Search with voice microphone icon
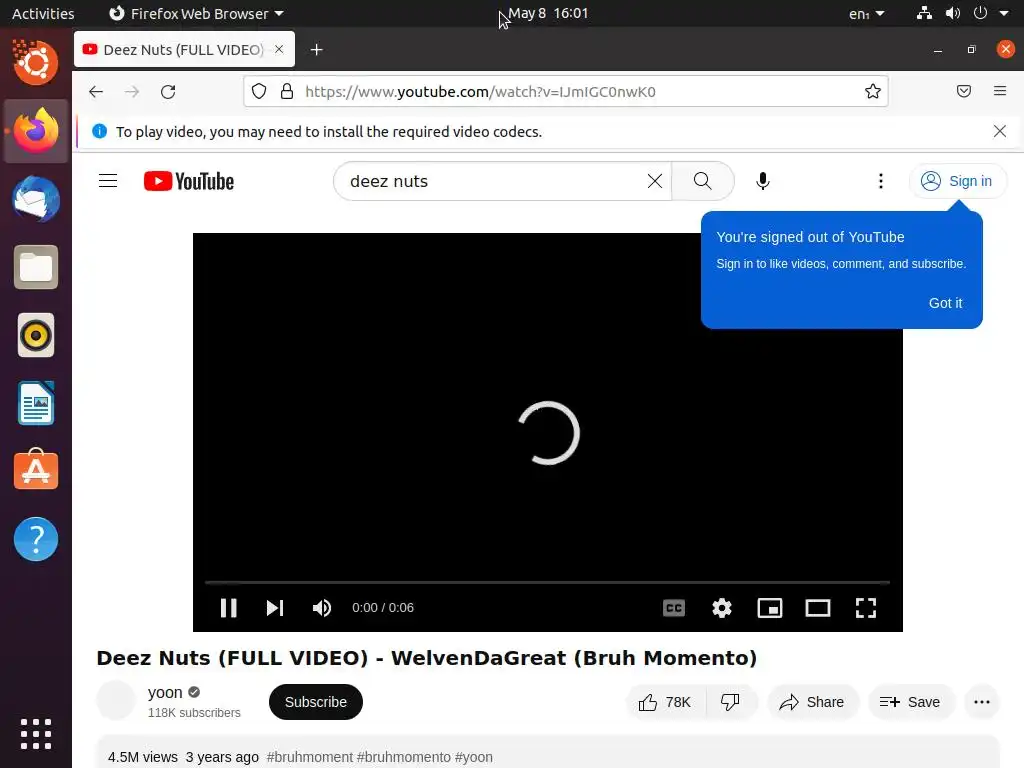 [x=762, y=181]
